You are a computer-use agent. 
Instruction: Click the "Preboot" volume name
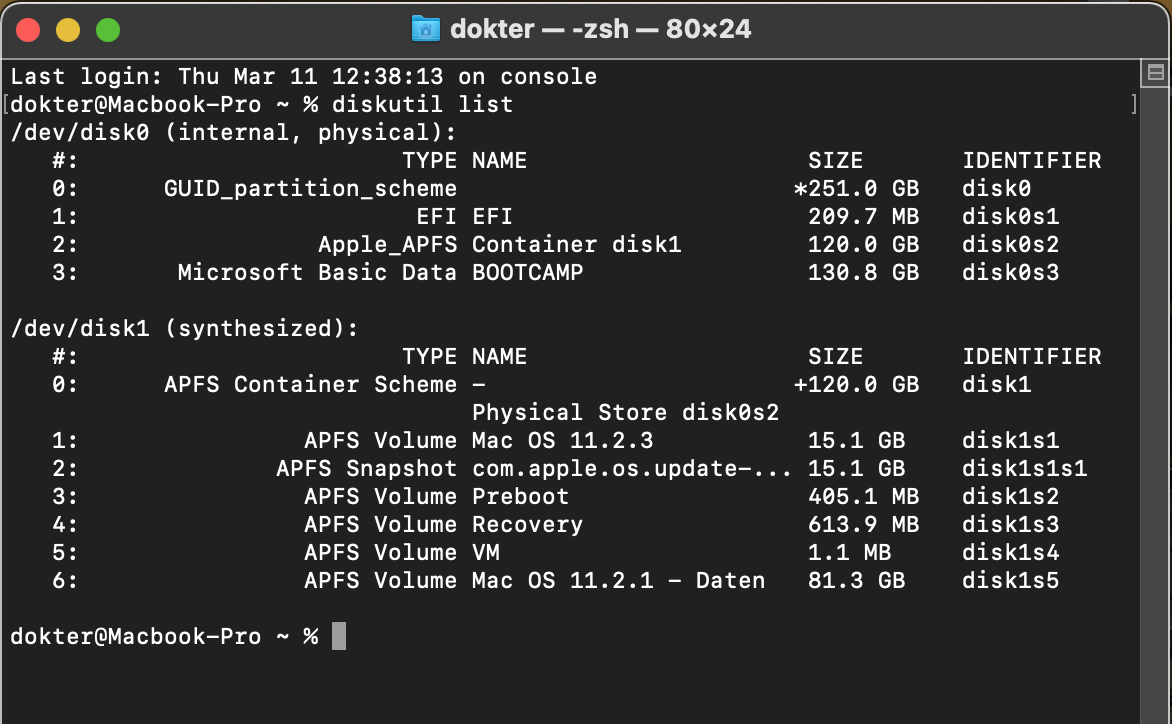pyautogui.click(x=520, y=497)
